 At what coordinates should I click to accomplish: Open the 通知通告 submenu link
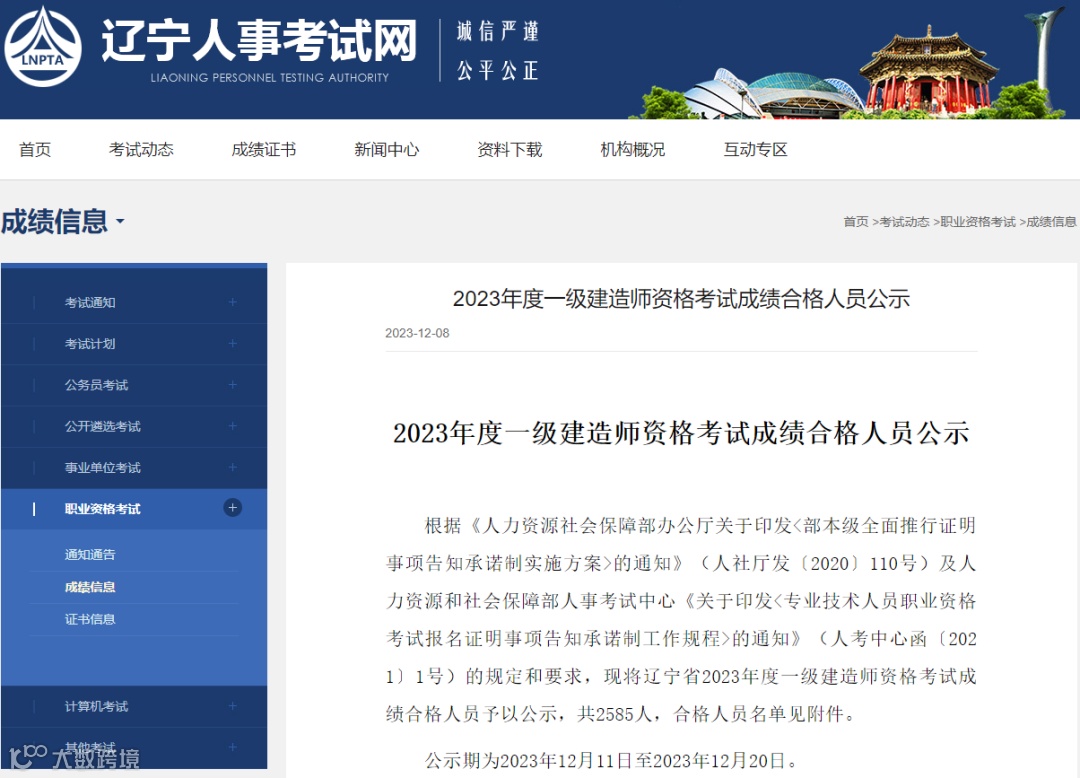point(90,555)
